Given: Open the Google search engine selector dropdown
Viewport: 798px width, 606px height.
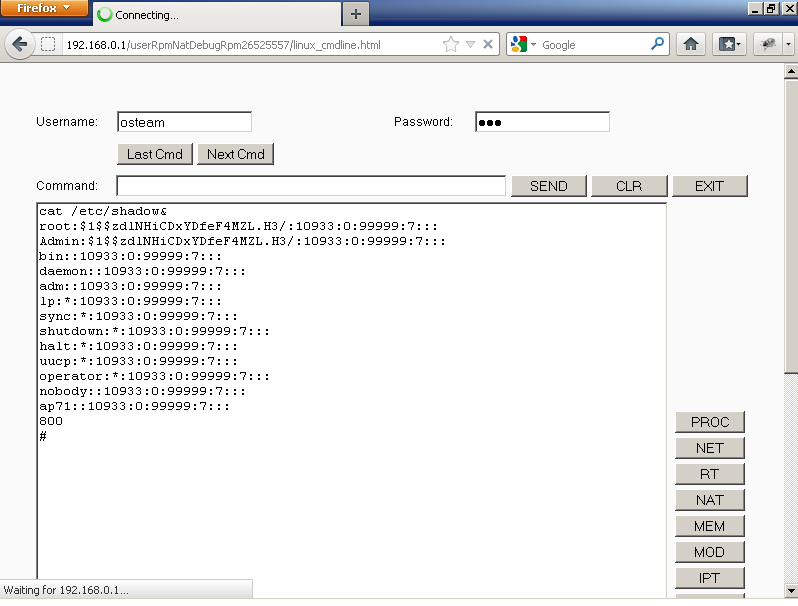Looking at the screenshot, I should click(524, 45).
